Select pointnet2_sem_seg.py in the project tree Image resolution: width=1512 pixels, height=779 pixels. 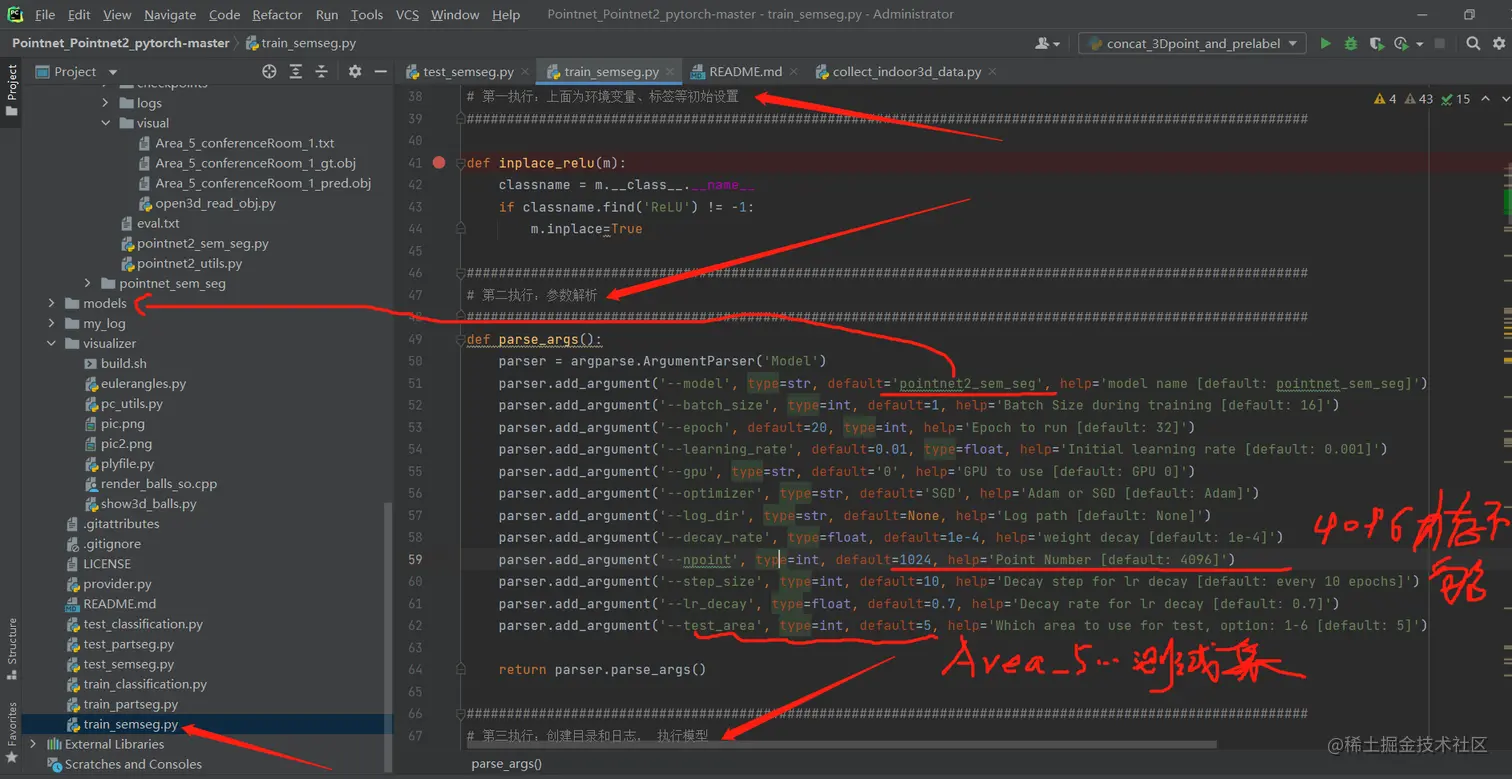coord(203,243)
